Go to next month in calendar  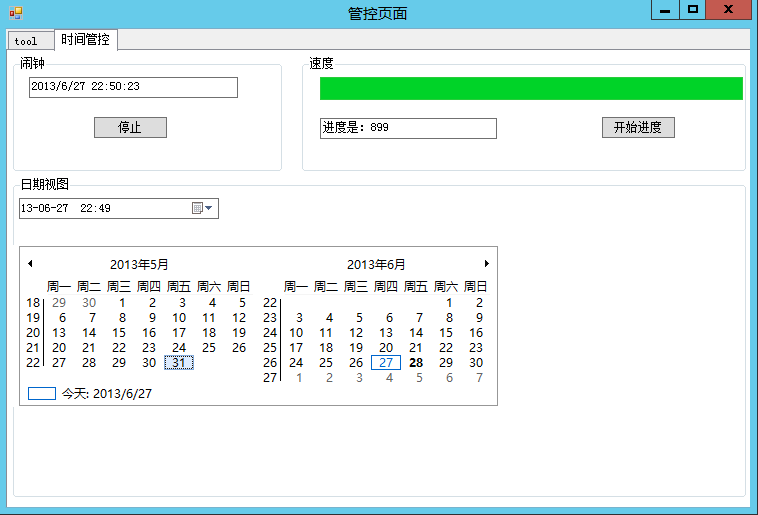click(486, 264)
